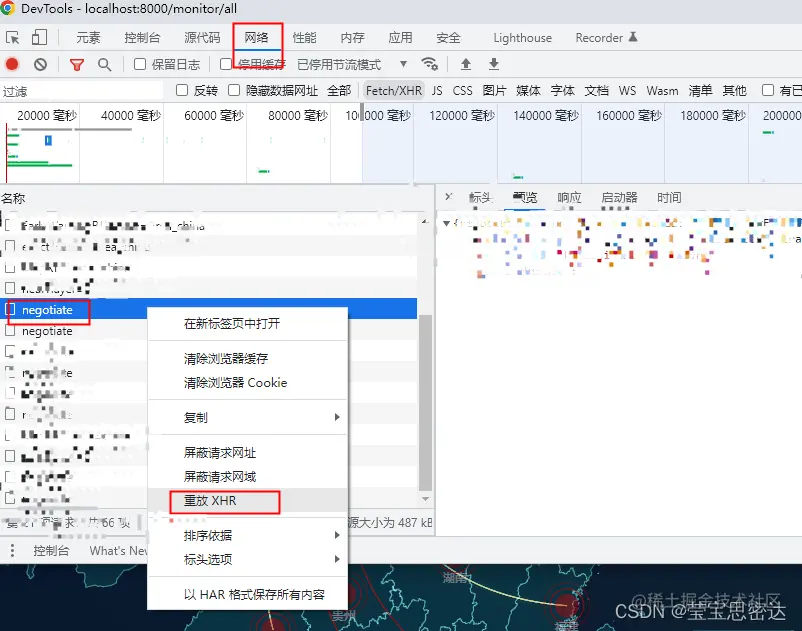Switch to 控制台 panel tab
Screen dimensions: 802x631
(x=142, y=38)
